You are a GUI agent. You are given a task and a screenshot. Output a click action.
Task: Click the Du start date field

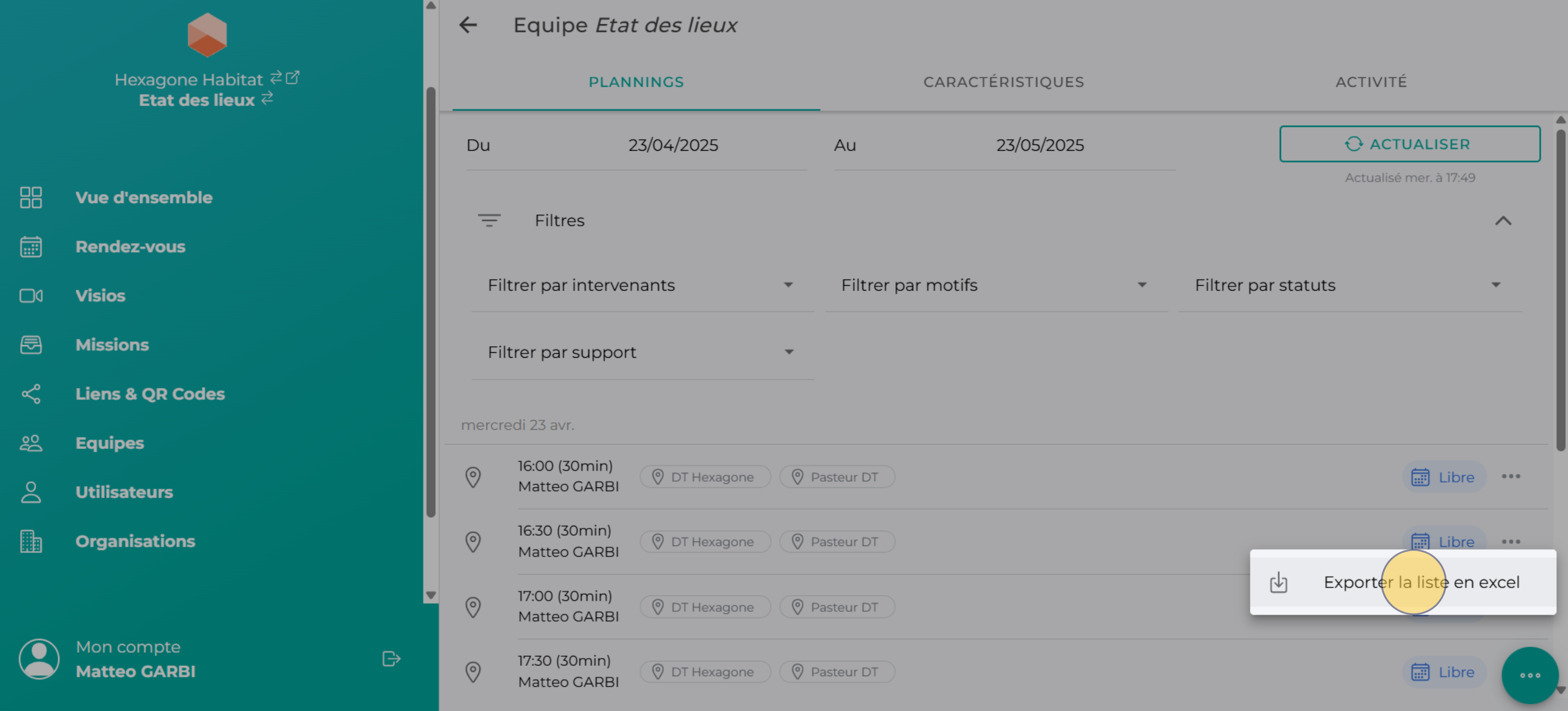tap(672, 145)
